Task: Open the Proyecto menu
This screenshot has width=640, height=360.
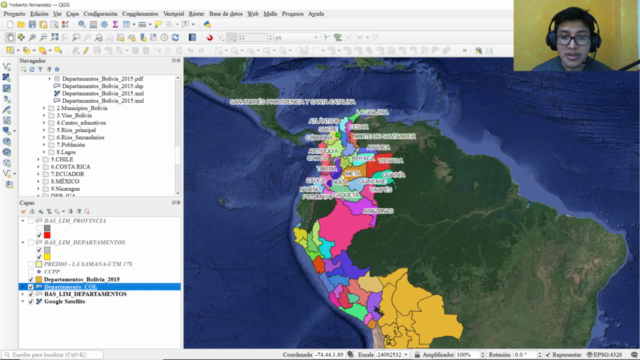Action: pos(14,14)
